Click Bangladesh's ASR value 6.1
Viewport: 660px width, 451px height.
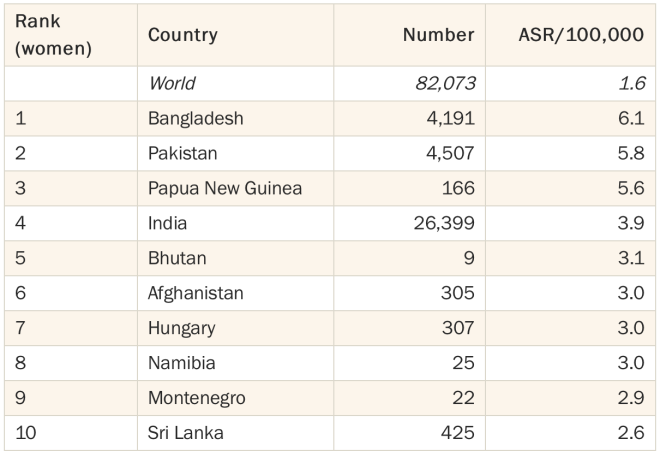point(631,118)
